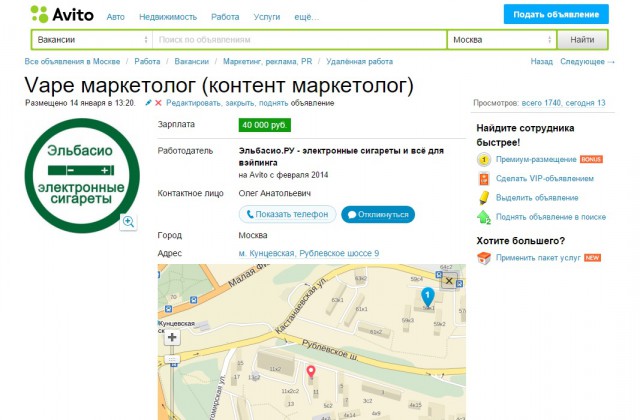This screenshot has height=420, width=640.
Task: Click the red location pin on map
Action: pyautogui.click(x=311, y=371)
